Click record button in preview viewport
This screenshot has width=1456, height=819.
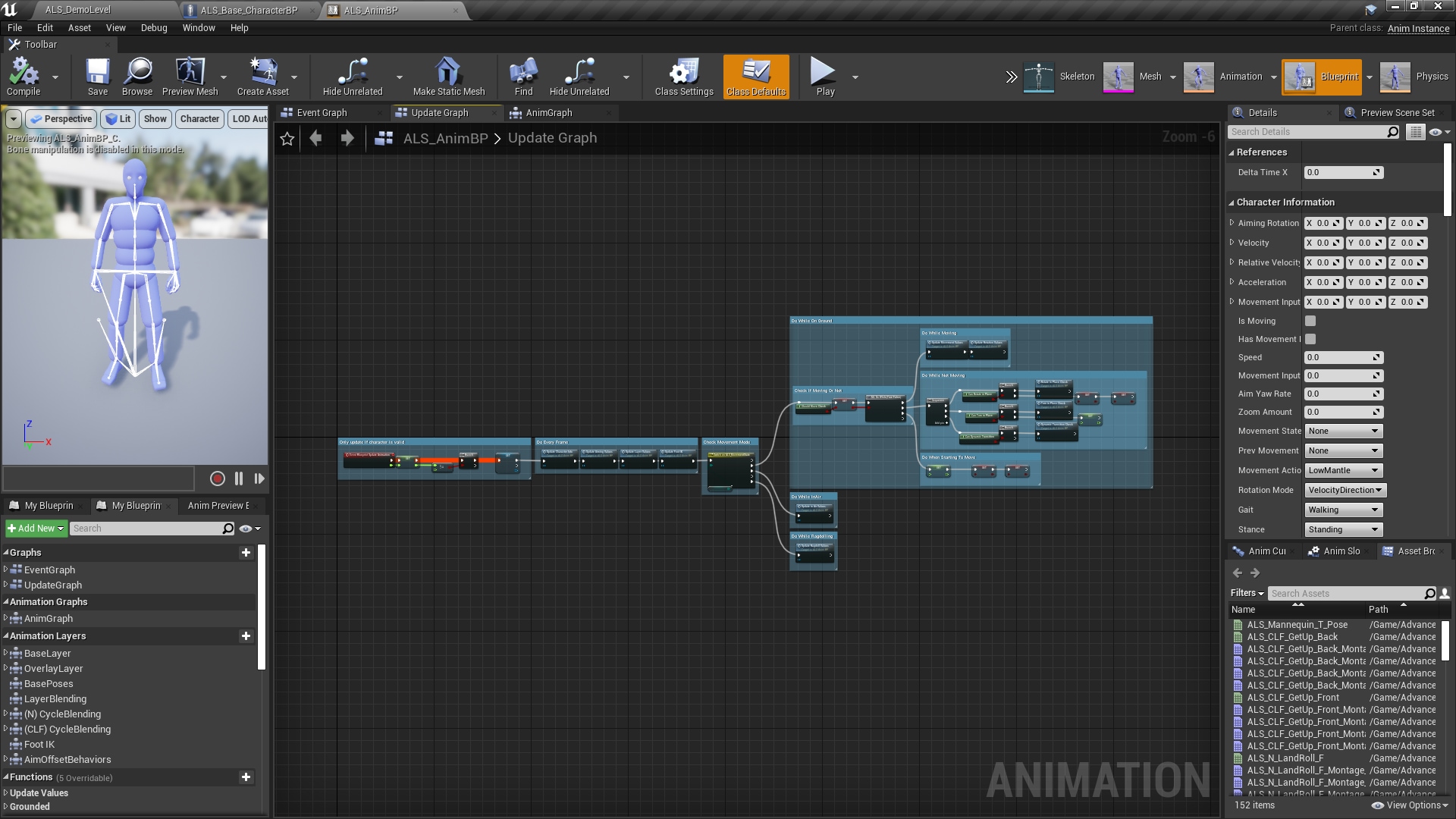[218, 479]
